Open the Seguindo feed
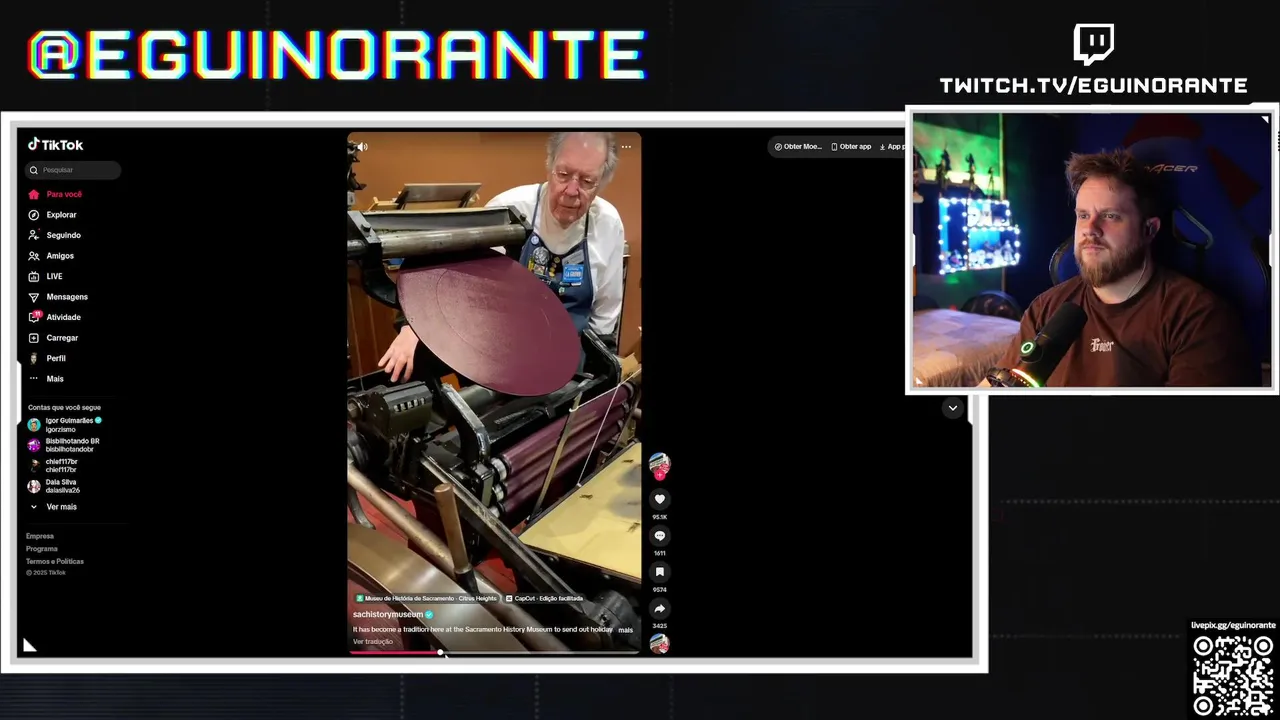 tap(54, 235)
